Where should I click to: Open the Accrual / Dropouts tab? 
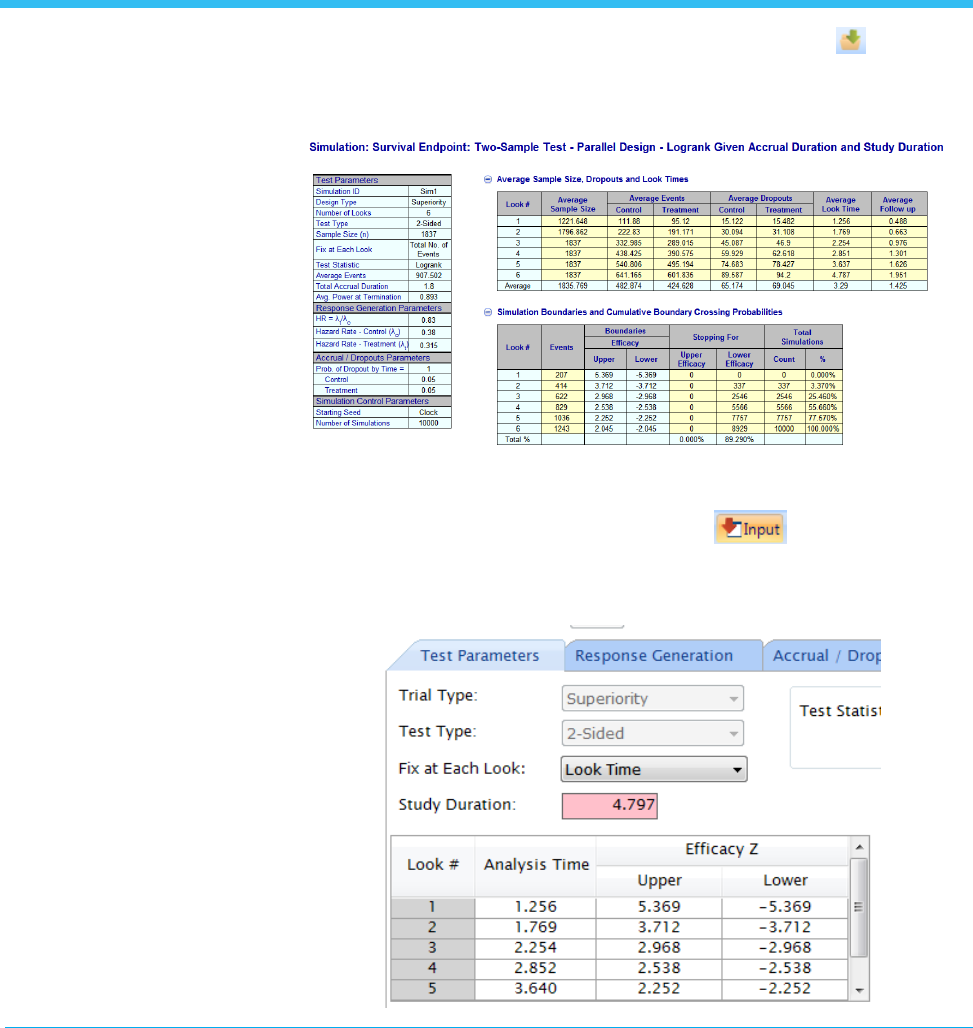point(822,656)
